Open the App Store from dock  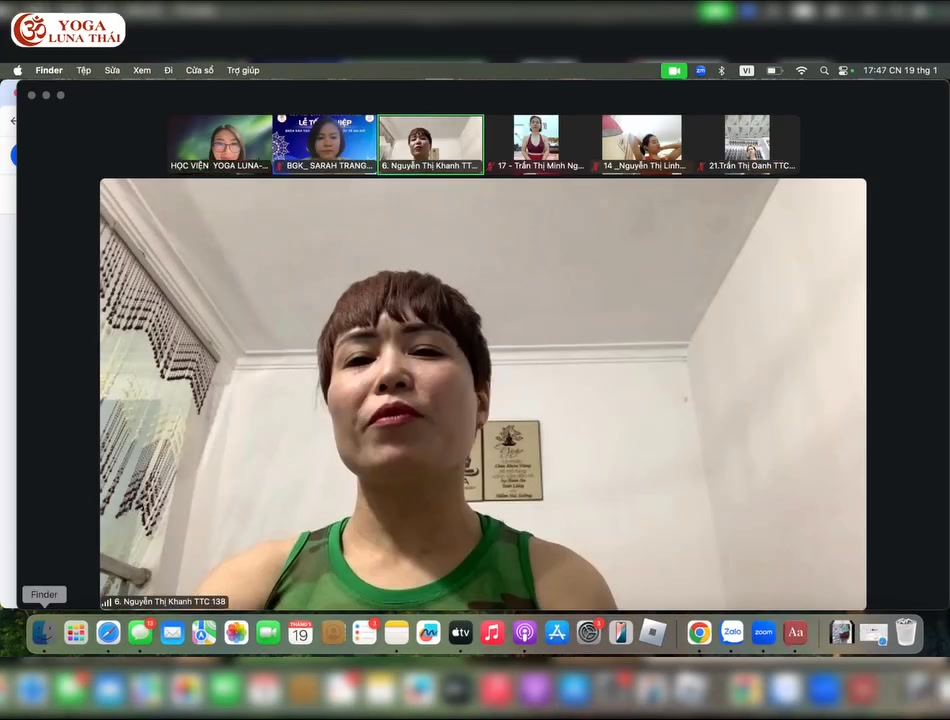(555, 633)
